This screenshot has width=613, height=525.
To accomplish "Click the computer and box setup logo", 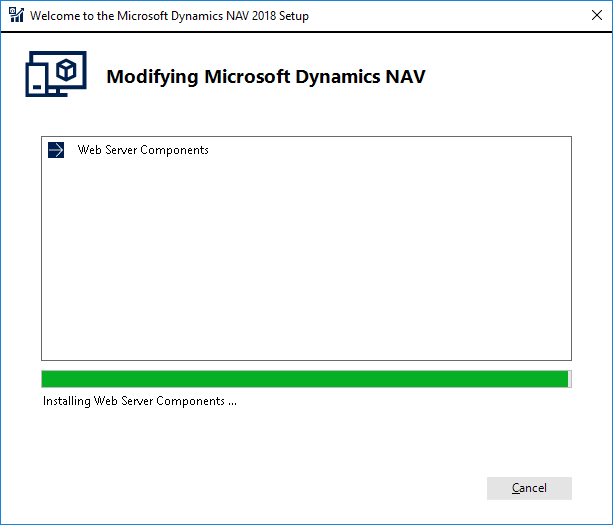I will click(56, 74).
